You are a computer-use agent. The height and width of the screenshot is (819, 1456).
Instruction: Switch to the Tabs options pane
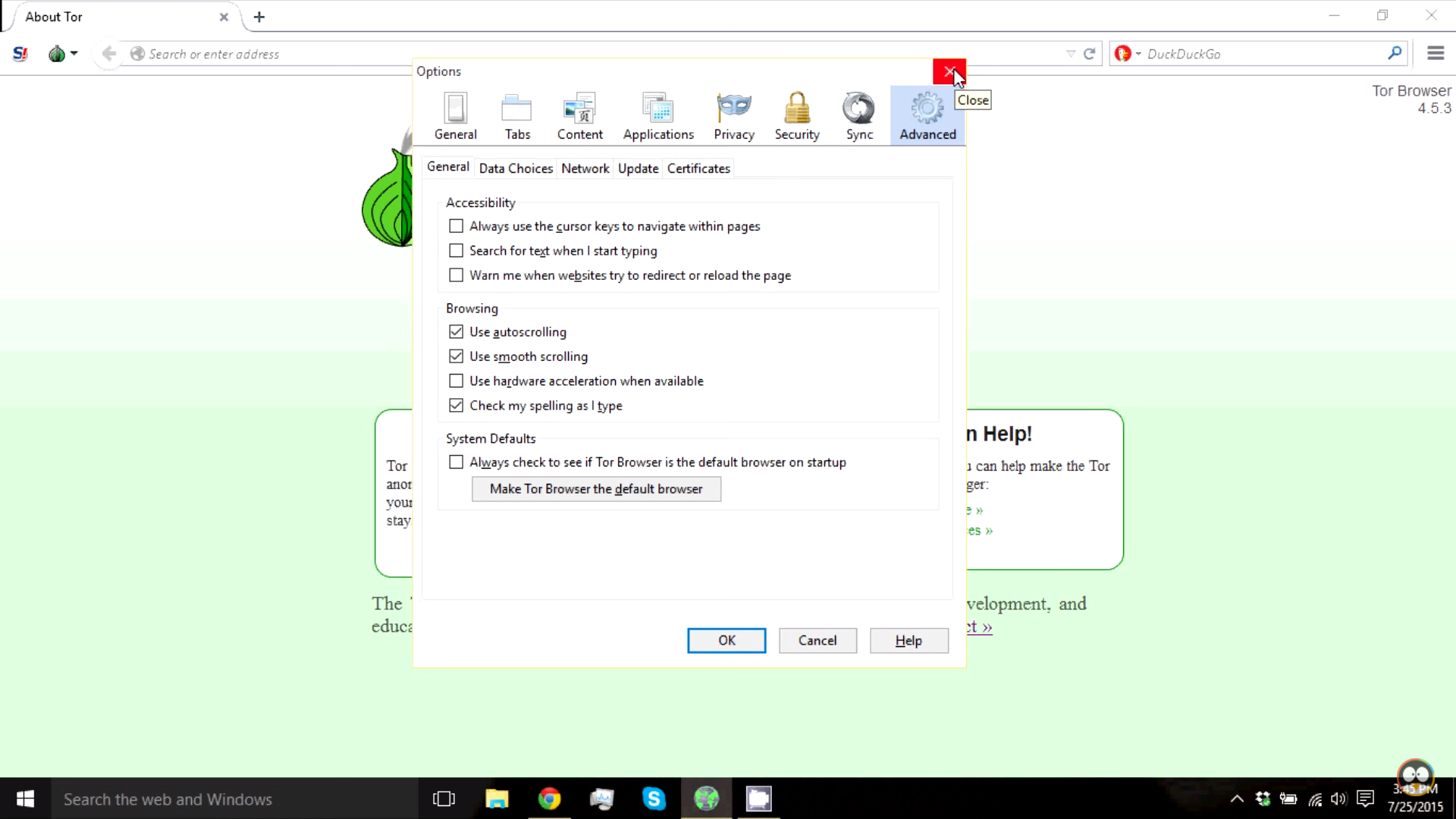pos(517,116)
